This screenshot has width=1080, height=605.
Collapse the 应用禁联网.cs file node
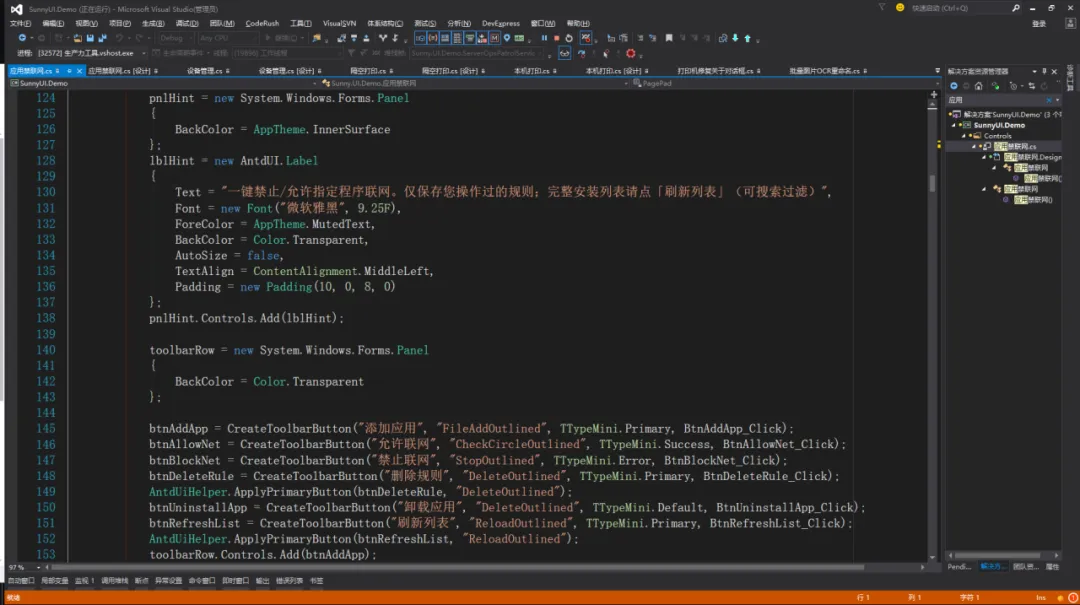[x=974, y=146]
